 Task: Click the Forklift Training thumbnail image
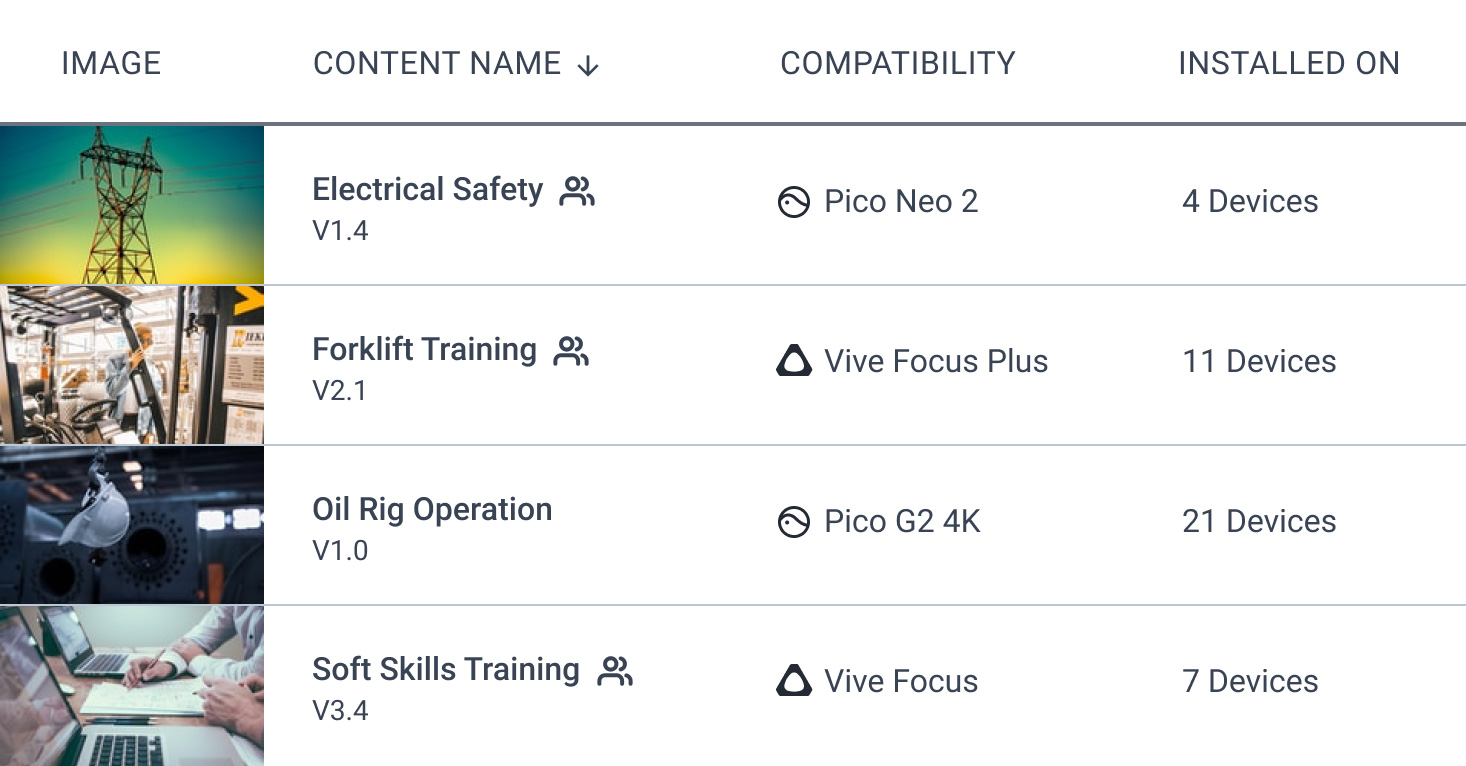[x=132, y=365]
